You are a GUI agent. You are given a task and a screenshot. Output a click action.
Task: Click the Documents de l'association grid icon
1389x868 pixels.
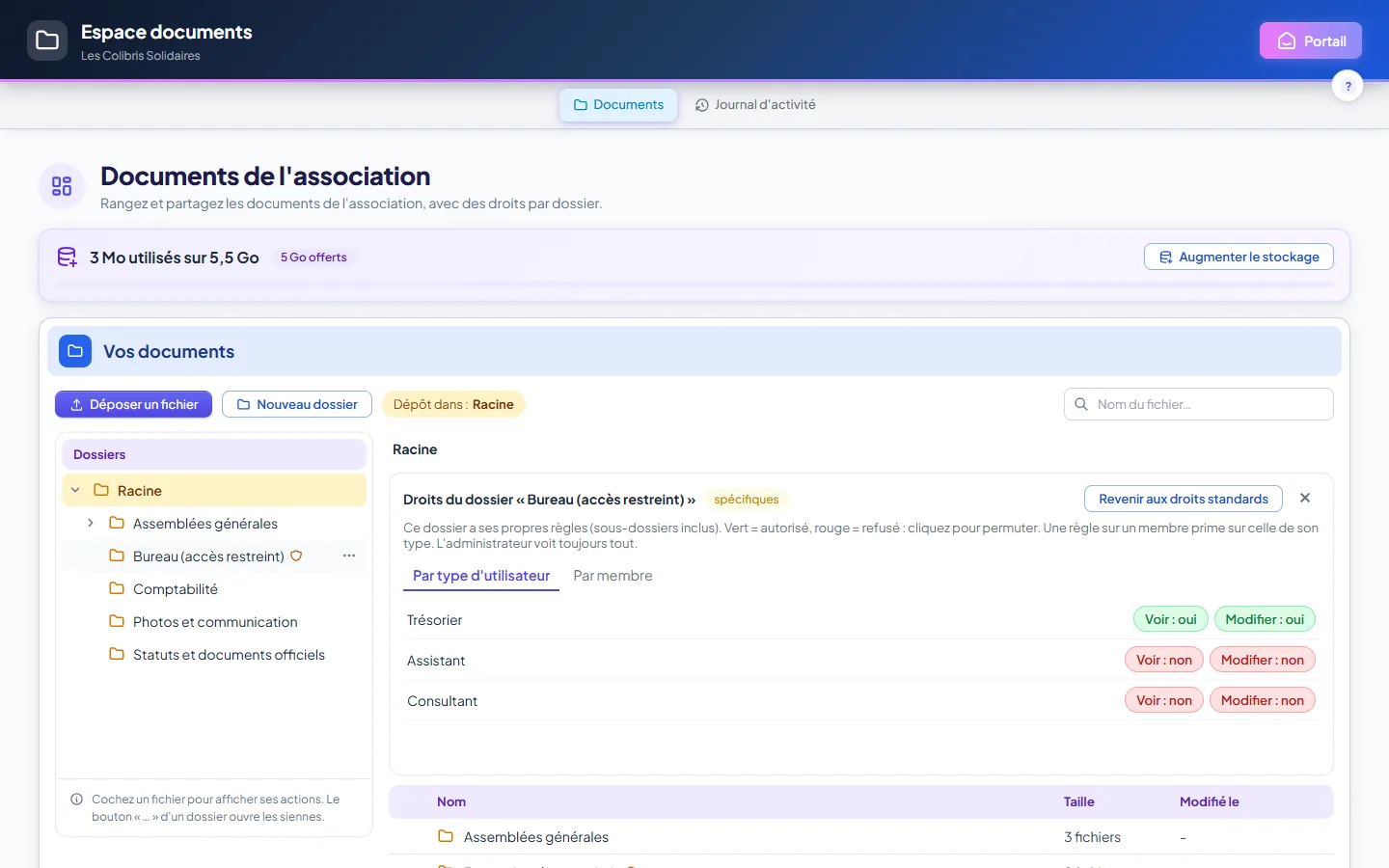(x=62, y=186)
